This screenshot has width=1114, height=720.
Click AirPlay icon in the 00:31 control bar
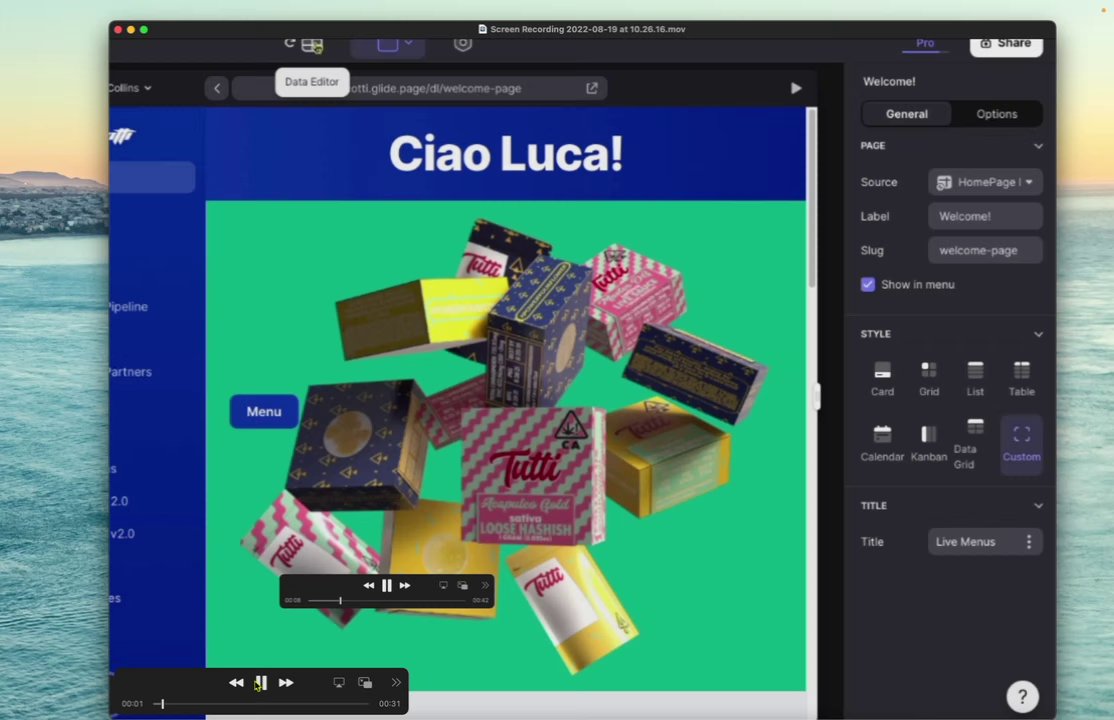point(339,682)
